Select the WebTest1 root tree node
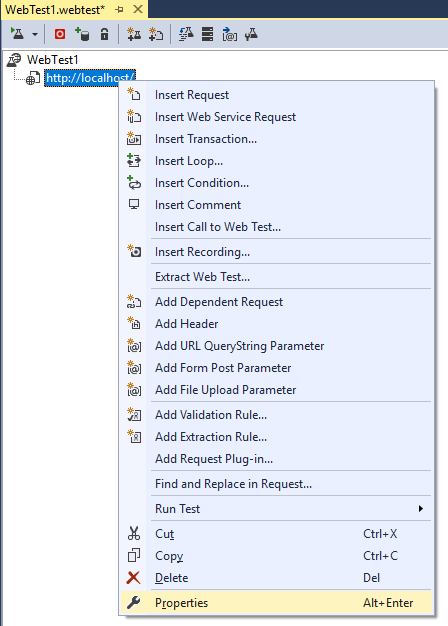The width and height of the screenshot is (448, 626). click(52, 60)
